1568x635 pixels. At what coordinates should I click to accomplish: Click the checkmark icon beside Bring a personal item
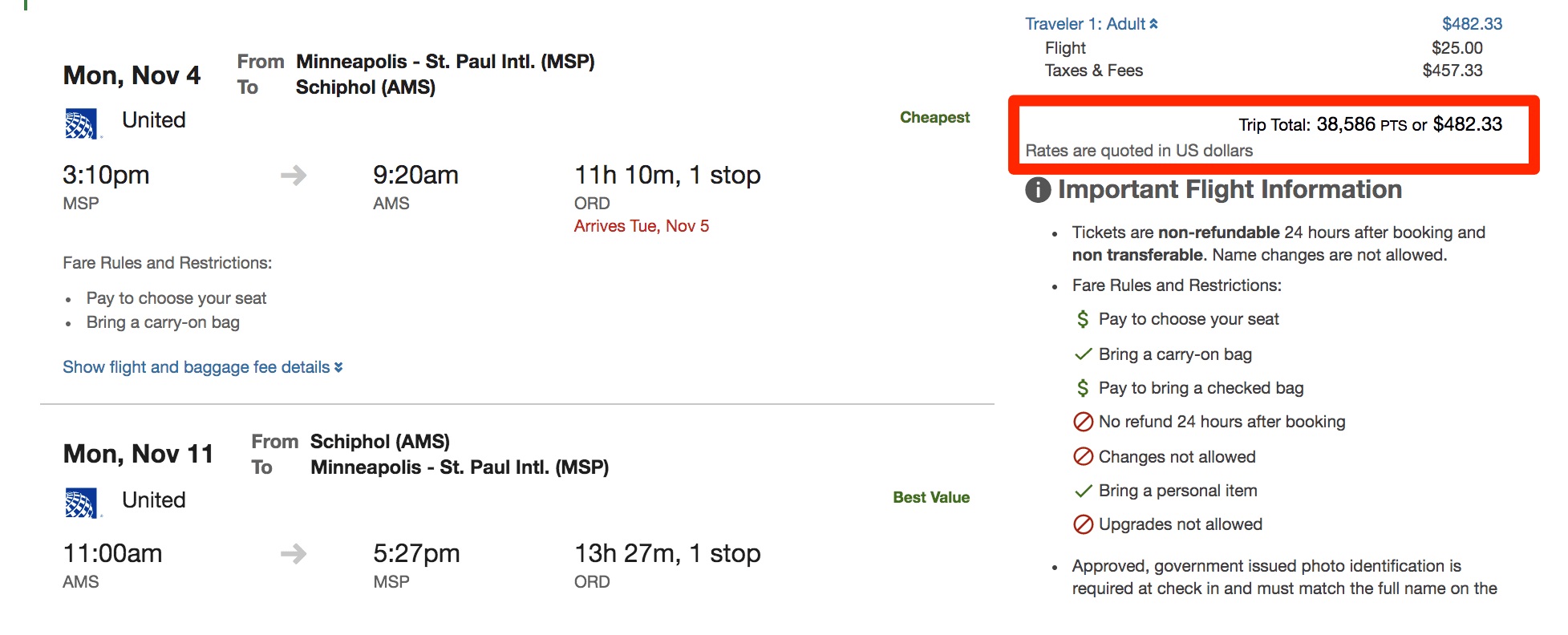pyautogui.click(x=1084, y=490)
